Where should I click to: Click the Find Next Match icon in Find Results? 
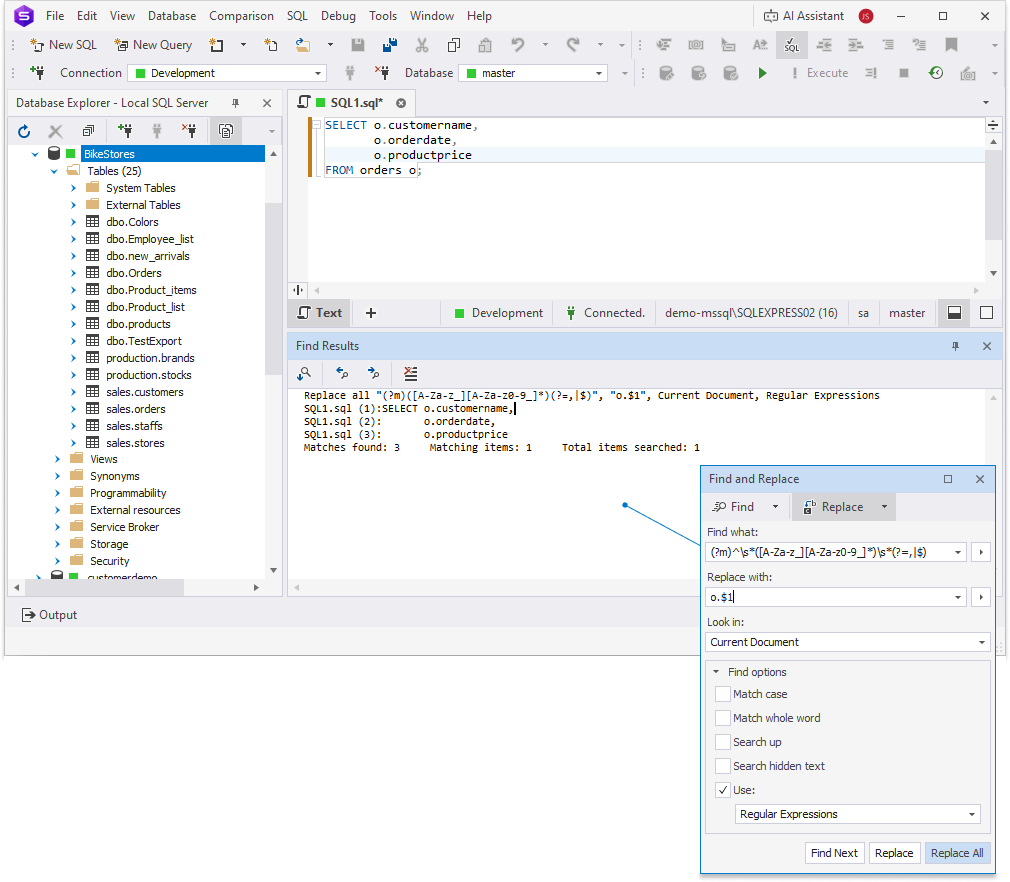point(375,373)
